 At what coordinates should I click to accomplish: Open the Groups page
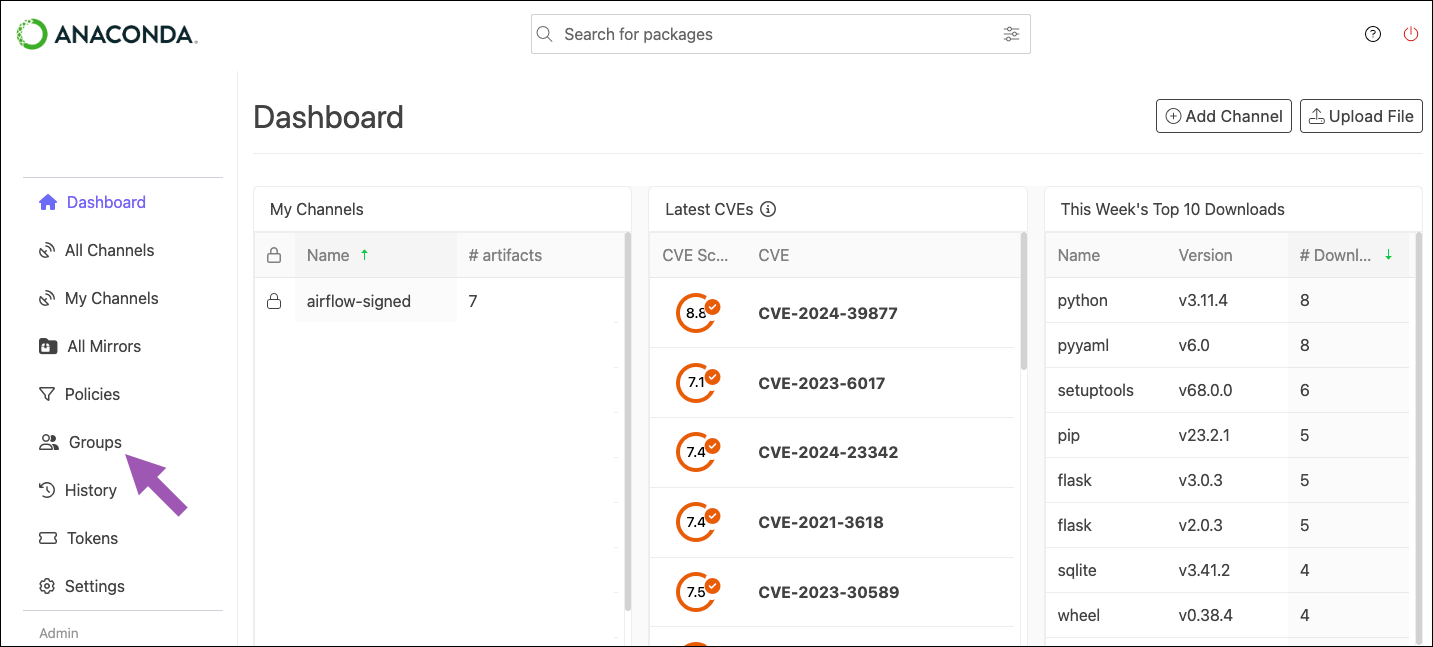pyautogui.click(x=95, y=442)
